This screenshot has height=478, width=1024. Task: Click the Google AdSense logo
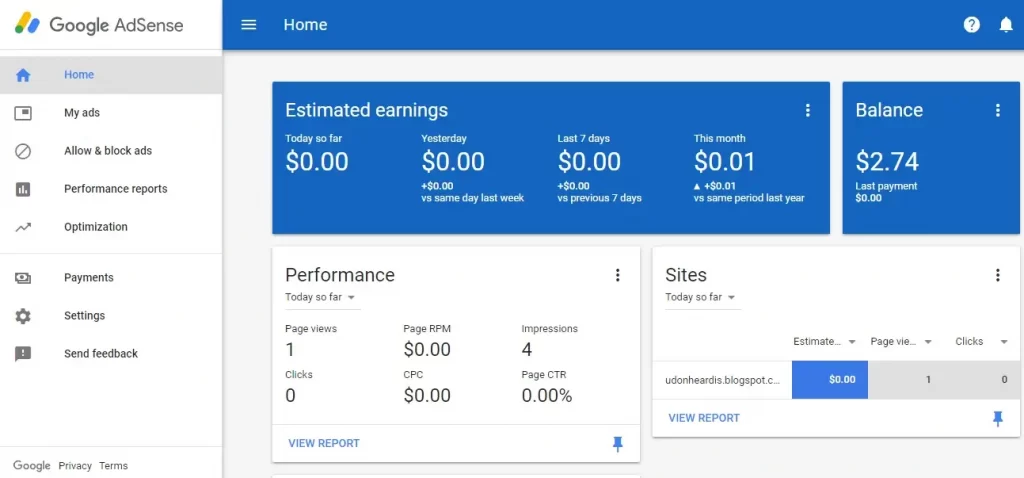coord(99,25)
